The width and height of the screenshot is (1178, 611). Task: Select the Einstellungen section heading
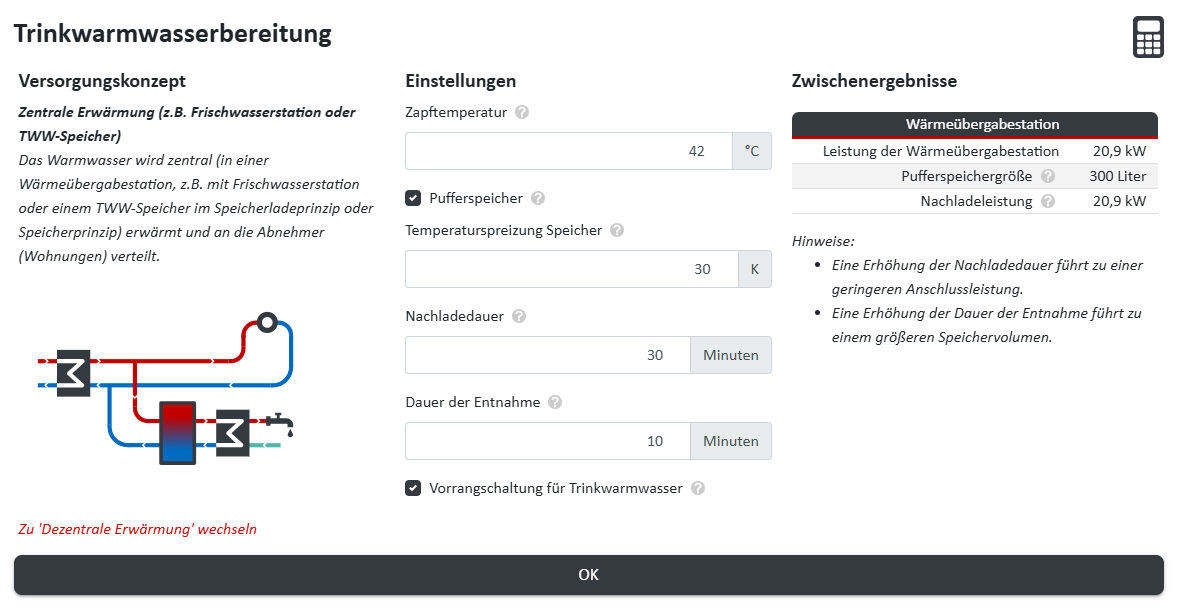pyautogui.click(x=459, y=81)
